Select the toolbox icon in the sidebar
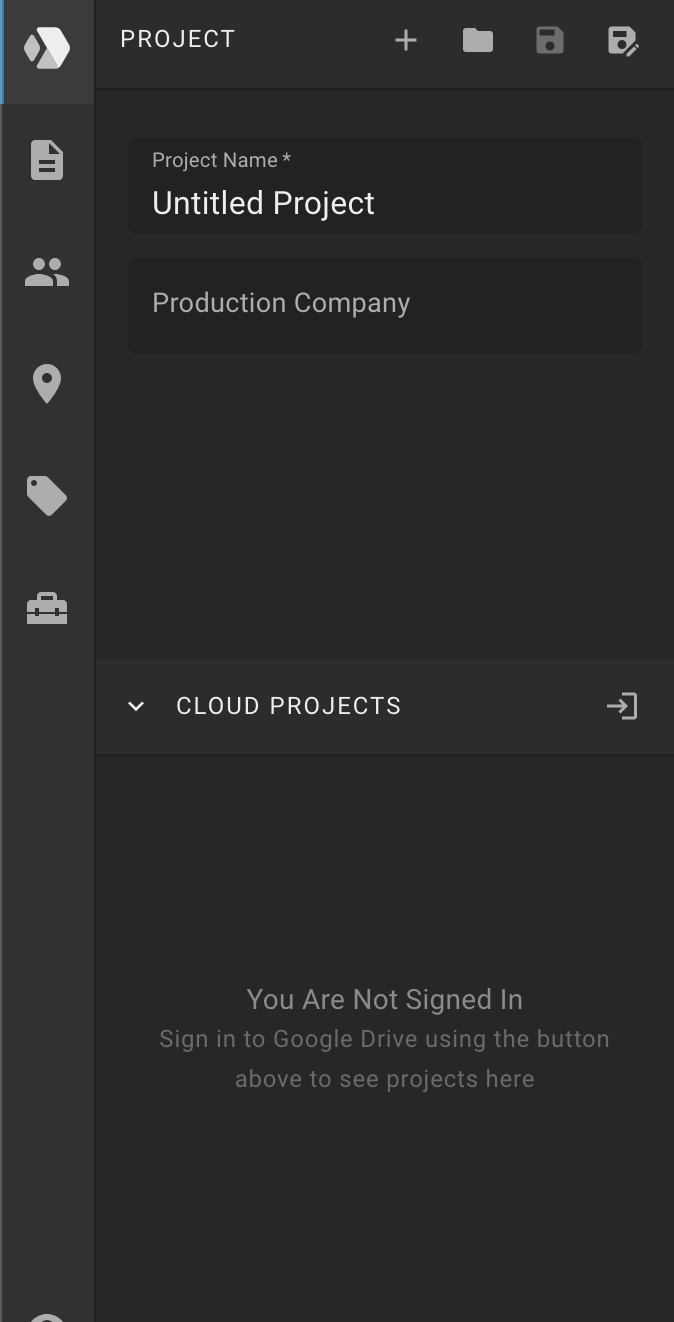674x1322 pixels. coord(47,608)
